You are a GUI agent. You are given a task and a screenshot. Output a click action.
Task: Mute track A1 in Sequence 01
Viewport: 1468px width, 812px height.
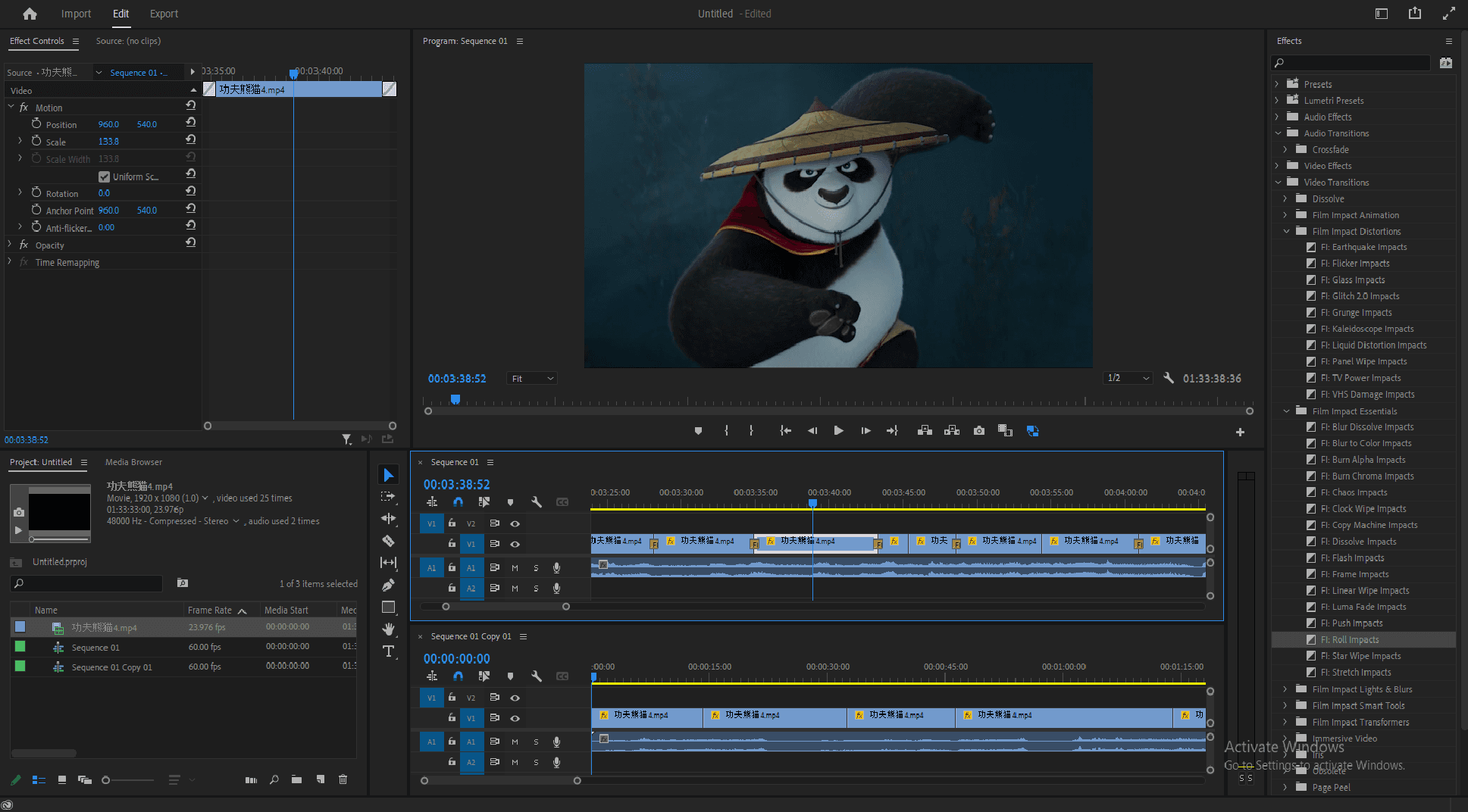pos(515,567)
